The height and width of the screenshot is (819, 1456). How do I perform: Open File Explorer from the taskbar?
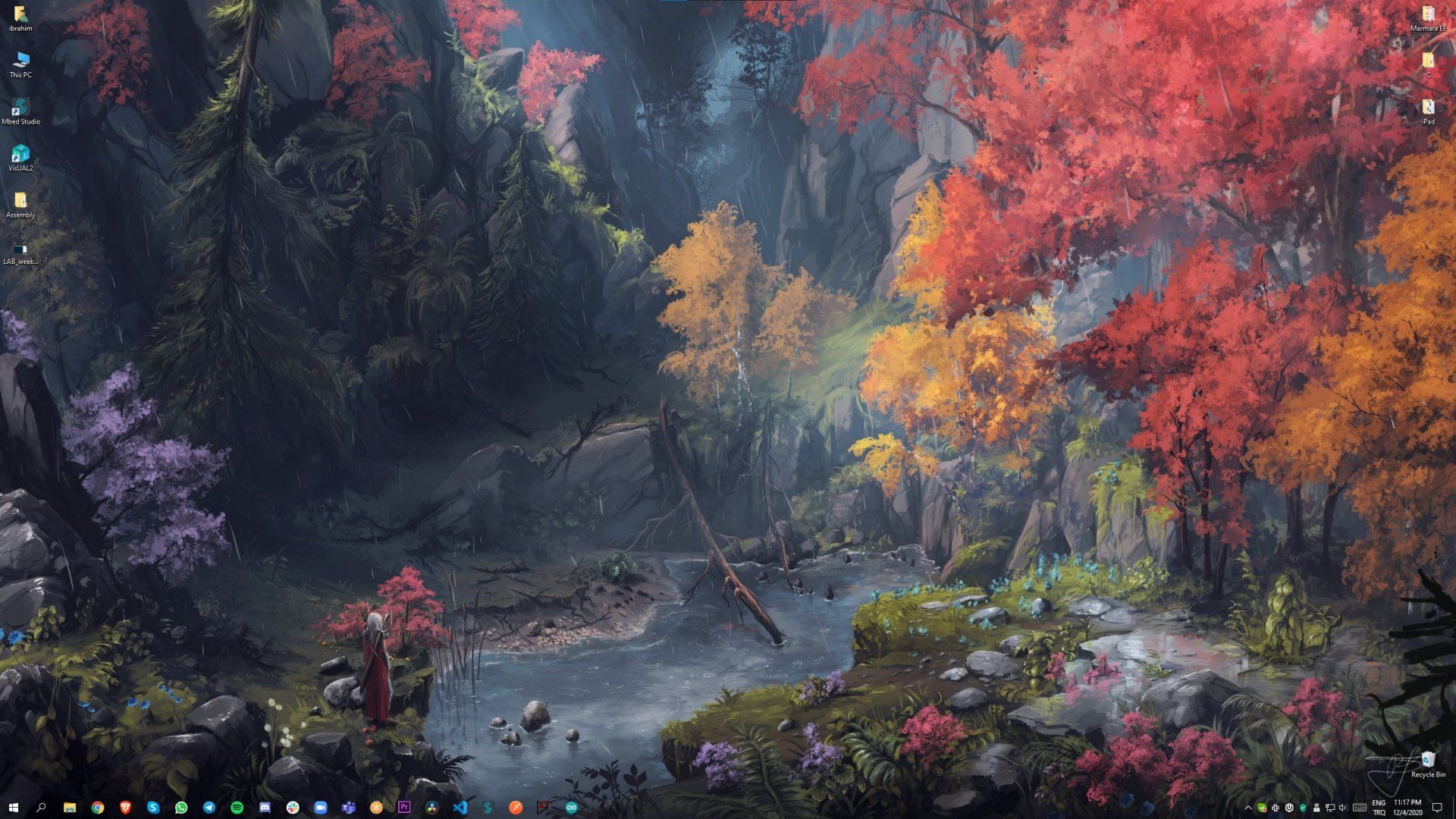(x=69, y=808)
